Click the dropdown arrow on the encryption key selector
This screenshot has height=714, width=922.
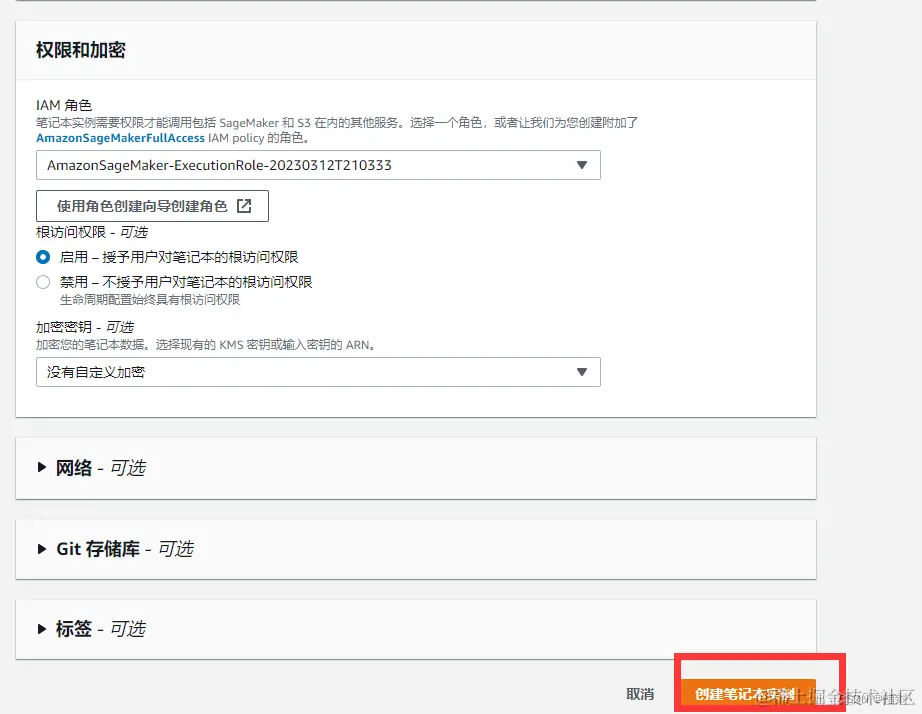582,371
